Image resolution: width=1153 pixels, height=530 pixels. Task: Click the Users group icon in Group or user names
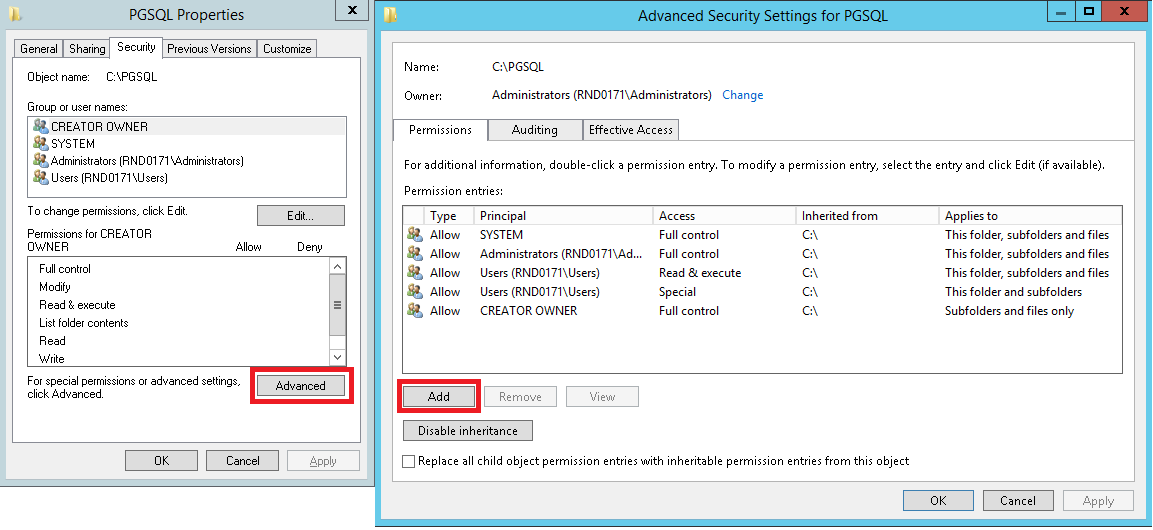click(40, 178)
